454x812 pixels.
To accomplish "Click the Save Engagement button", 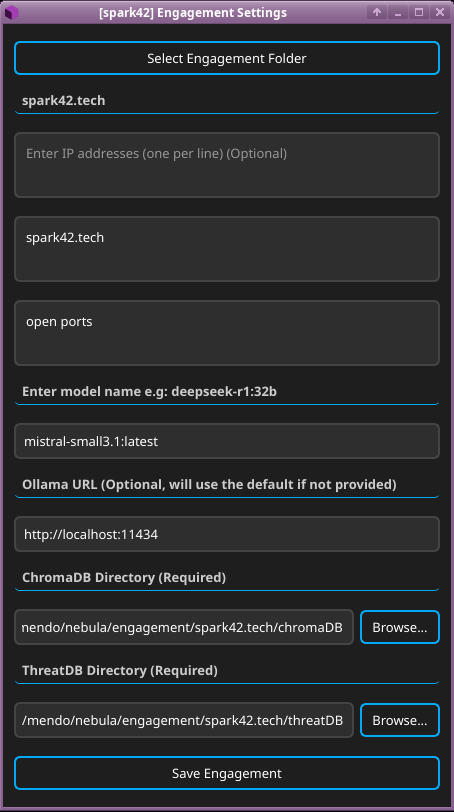I will [x=227, y=773].
